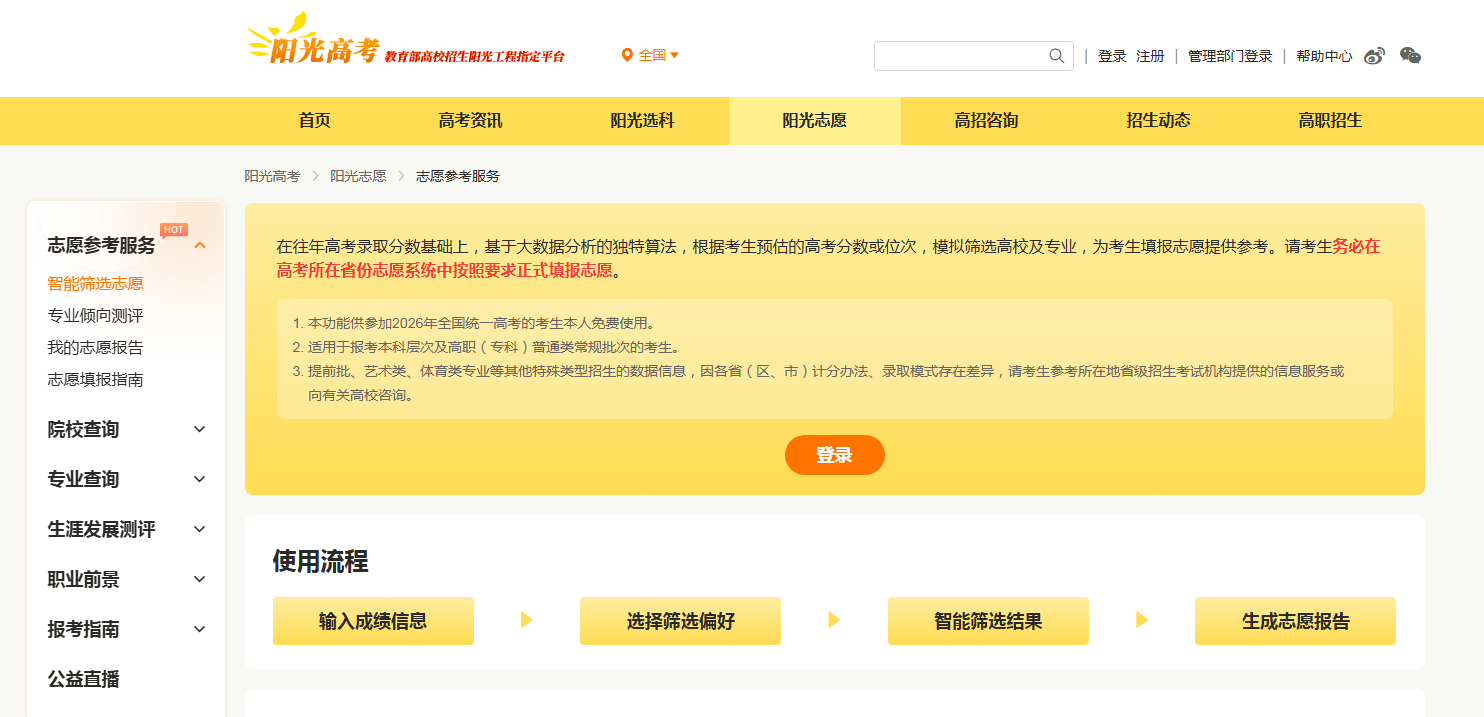Expand the 报考指南 section chevron

tap(200, 629)
